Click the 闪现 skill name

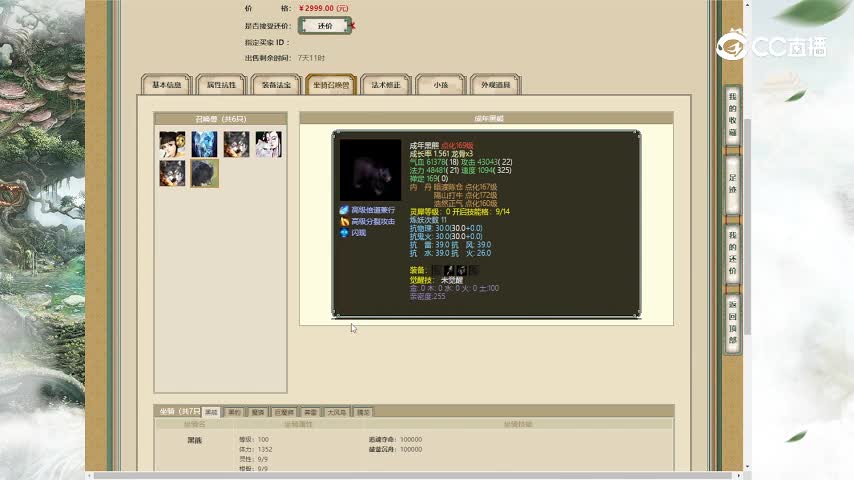pyautogui.click(x=359, y=233)
